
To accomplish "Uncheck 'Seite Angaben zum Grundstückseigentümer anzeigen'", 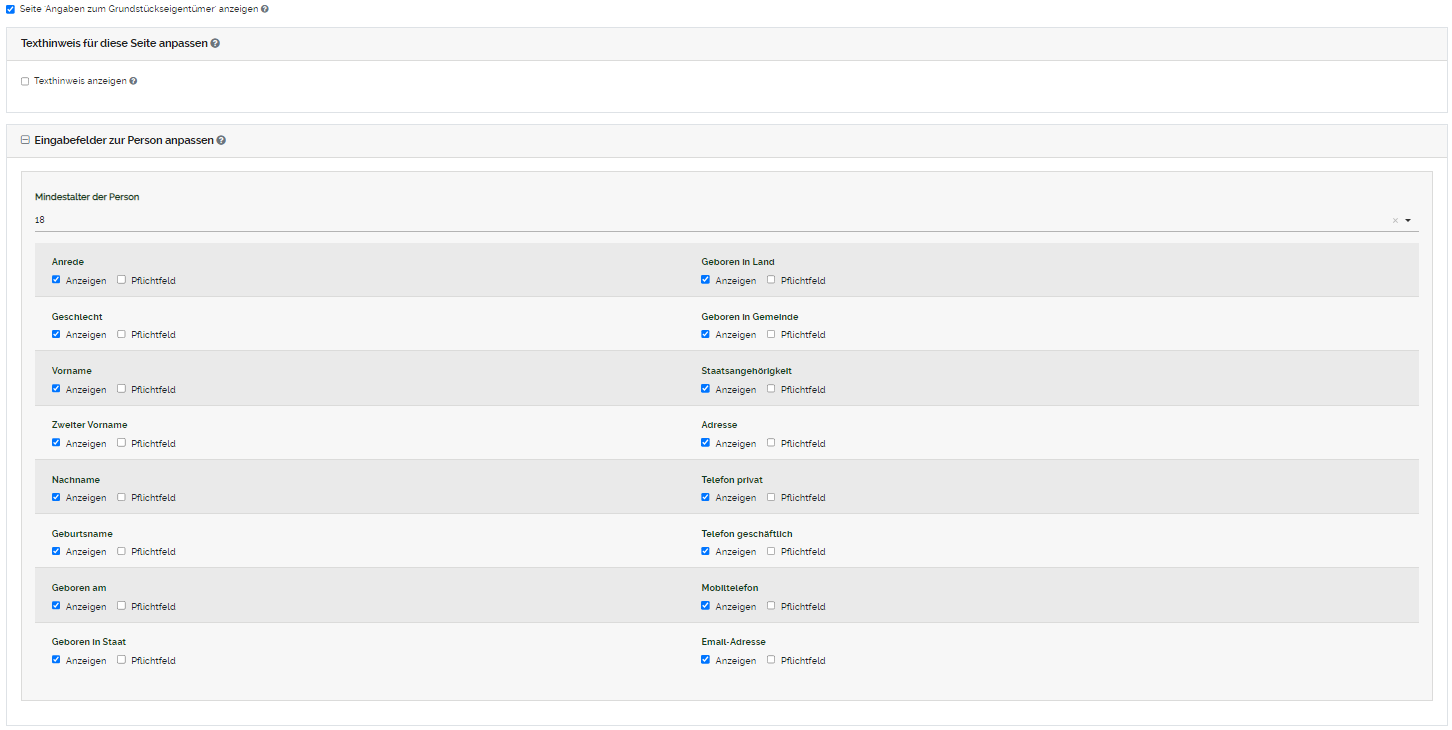I will [10, 8].
